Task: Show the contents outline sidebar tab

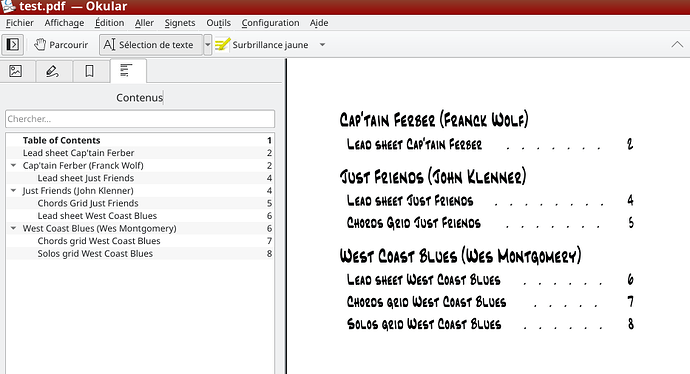Action: click(126, 70)
